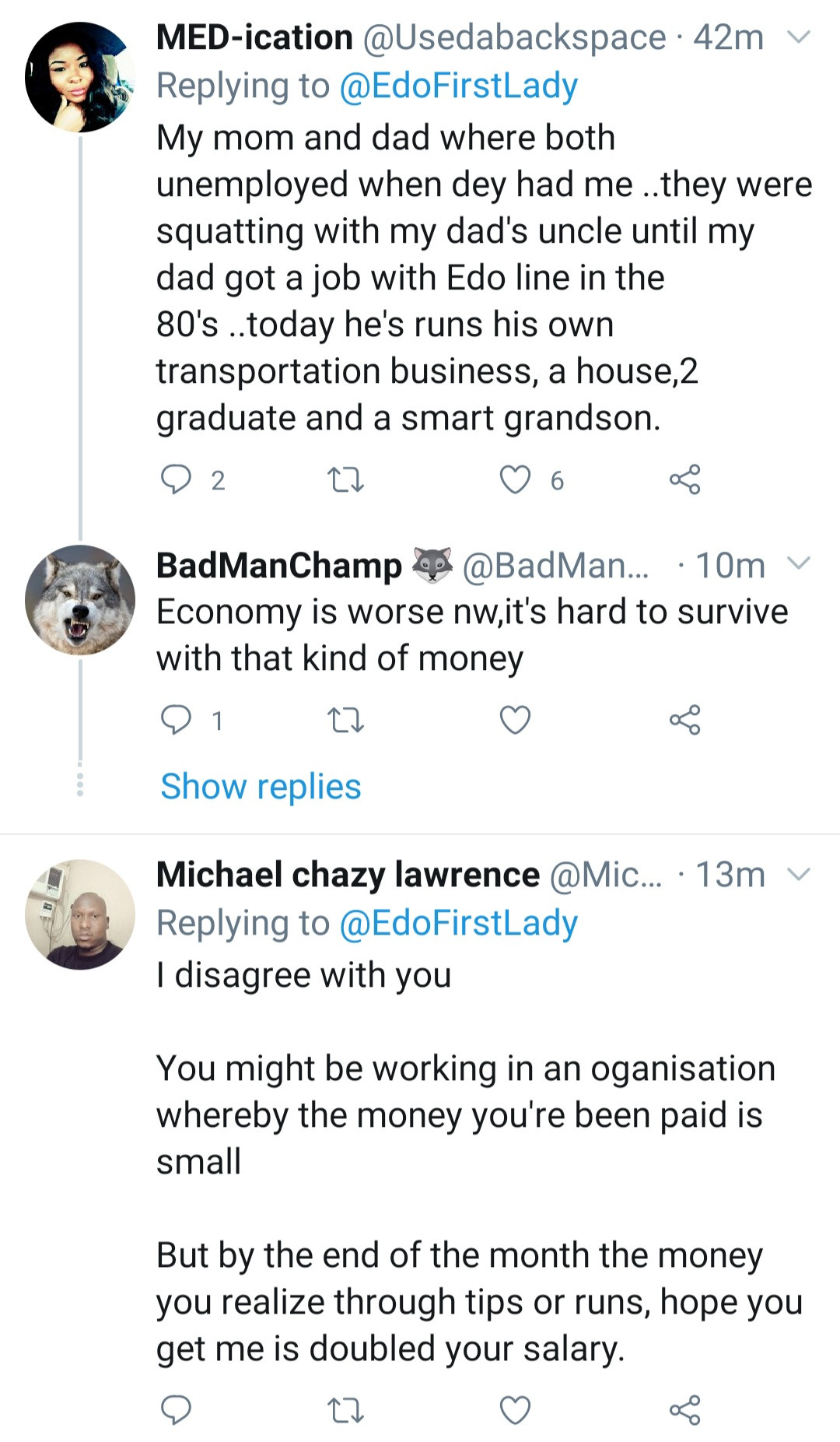Open options chevron on Michael's tweet

800,874
